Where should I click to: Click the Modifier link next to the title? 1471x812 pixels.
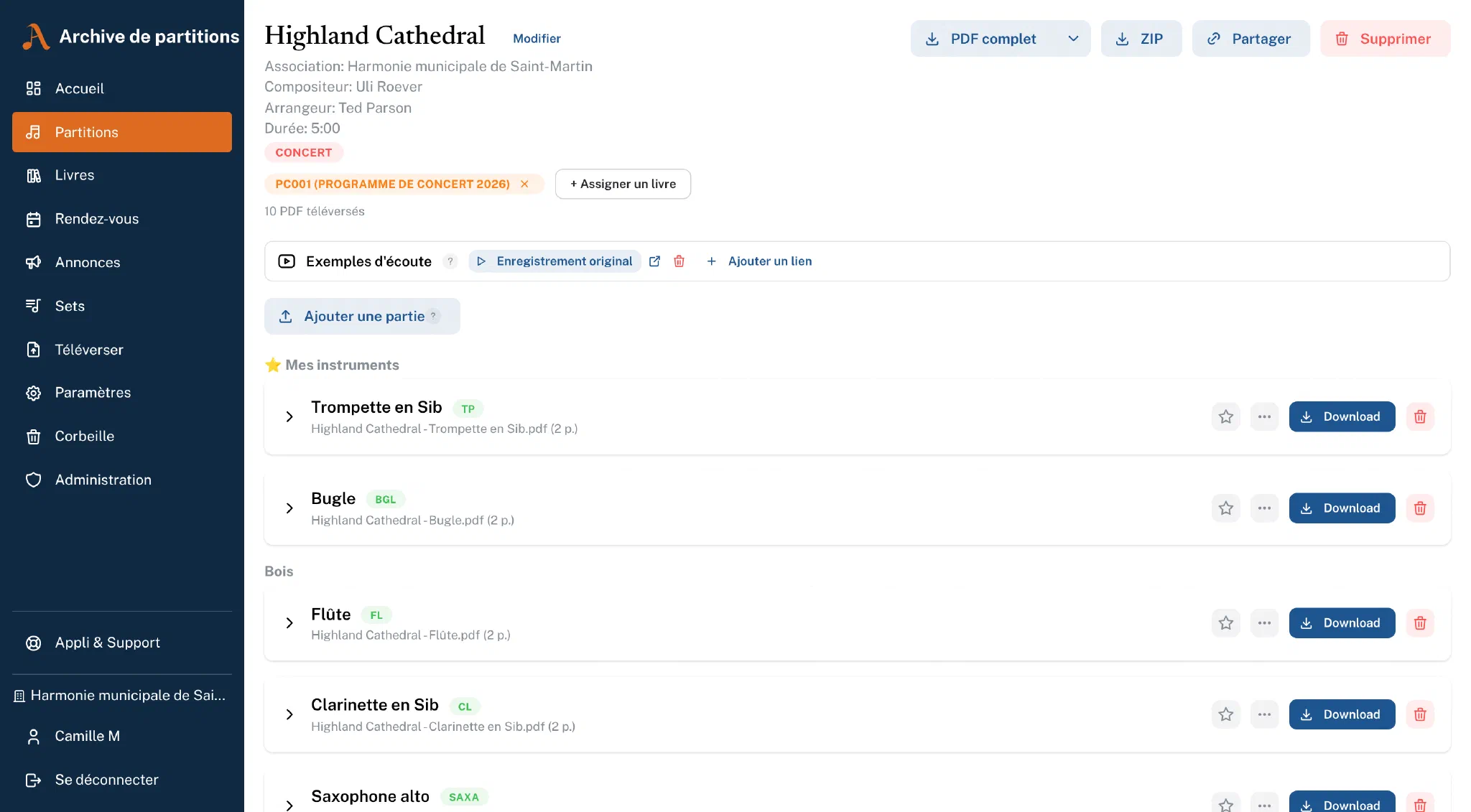coord(537,39)
